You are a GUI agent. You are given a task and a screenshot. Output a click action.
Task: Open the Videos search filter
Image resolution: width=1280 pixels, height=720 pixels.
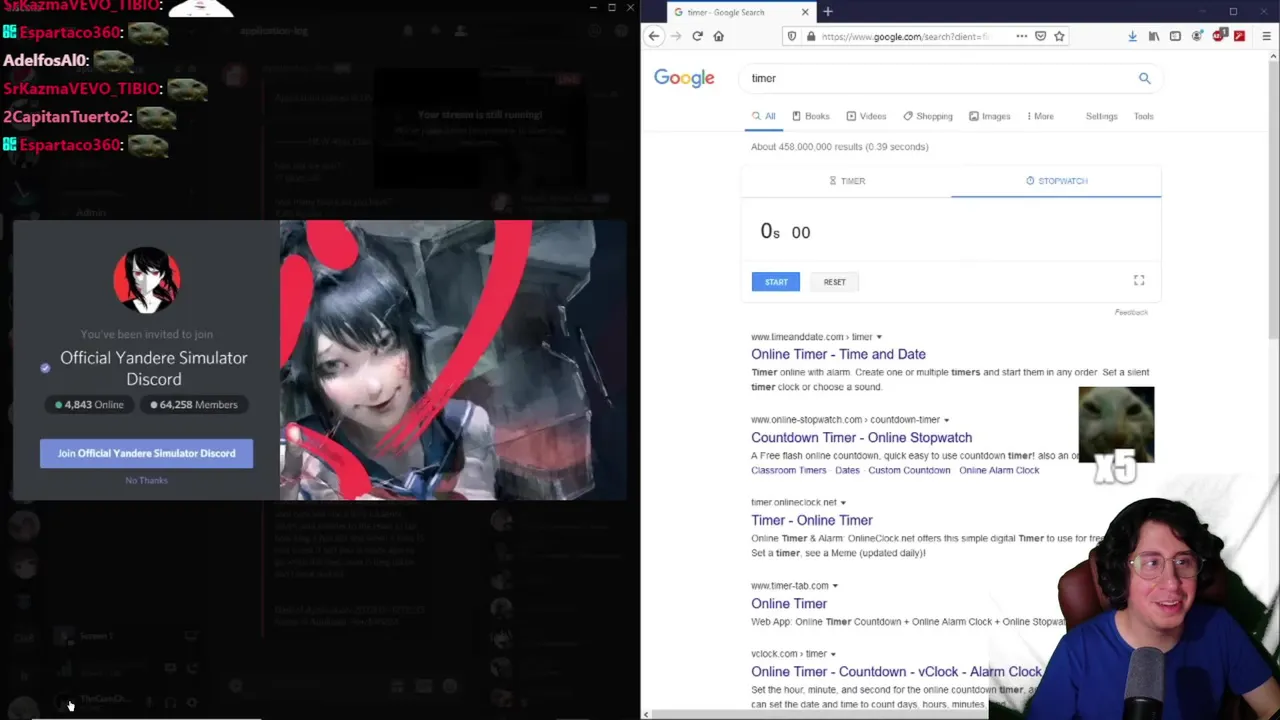point(866,116)
